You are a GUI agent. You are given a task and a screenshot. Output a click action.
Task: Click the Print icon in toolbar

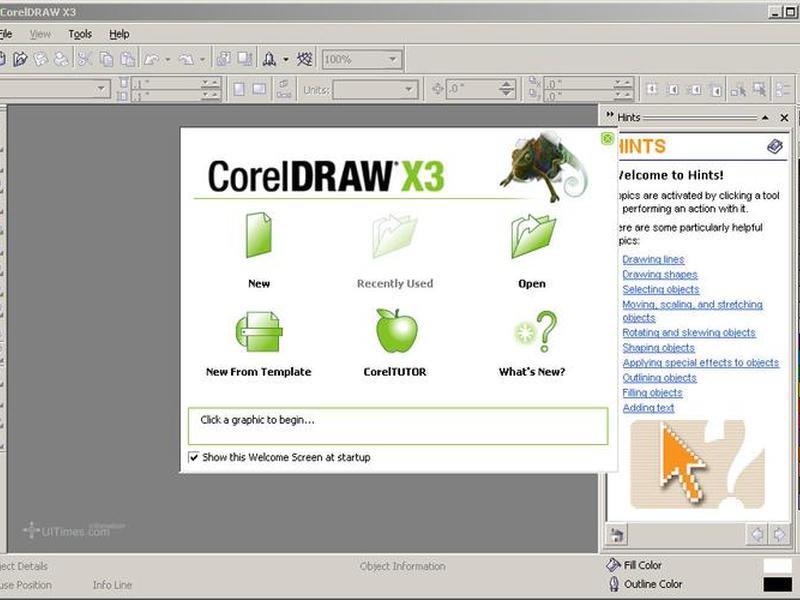[x=61, y=59]
